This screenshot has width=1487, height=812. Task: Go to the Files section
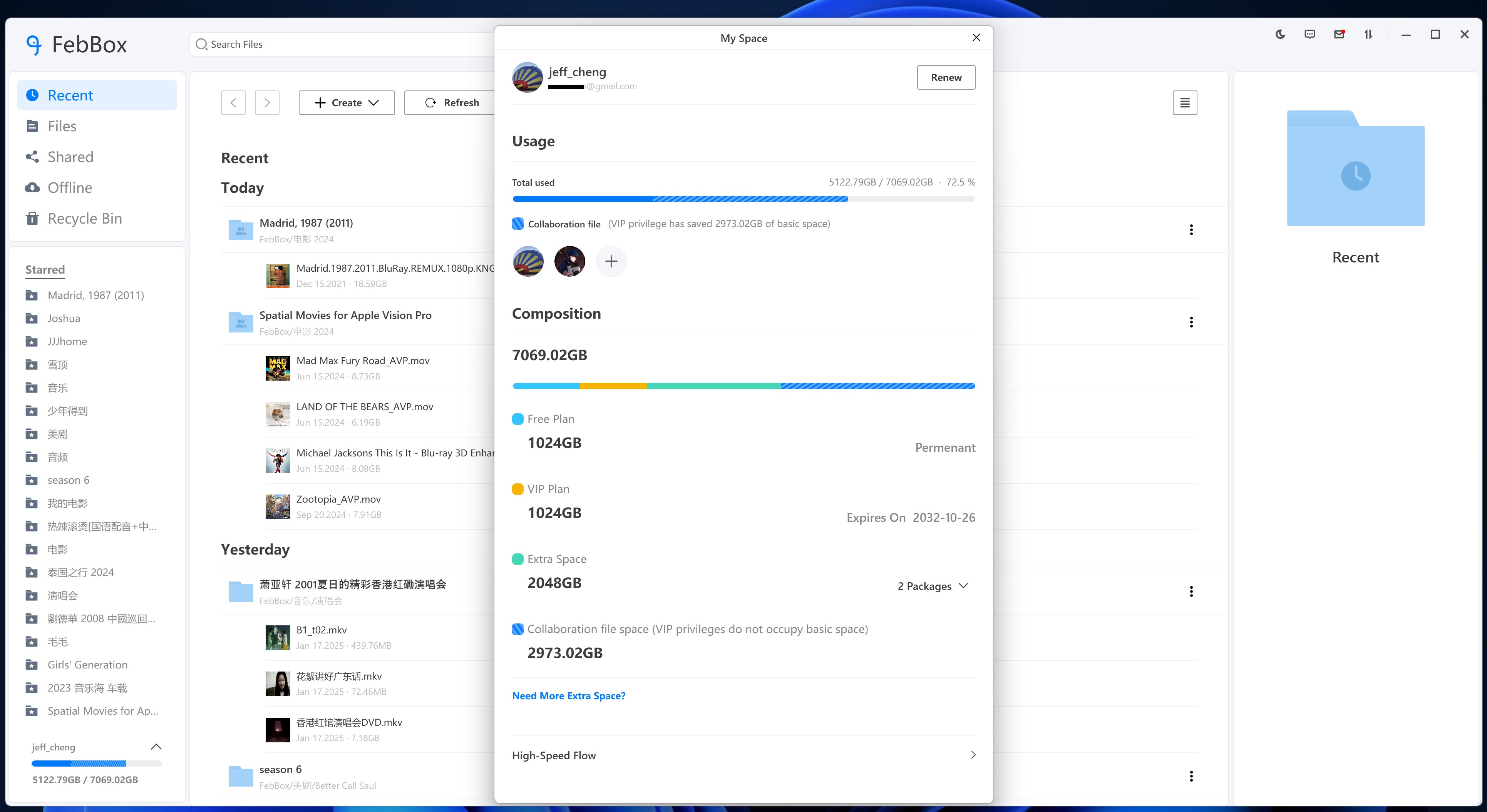click(x=62, y=126)
